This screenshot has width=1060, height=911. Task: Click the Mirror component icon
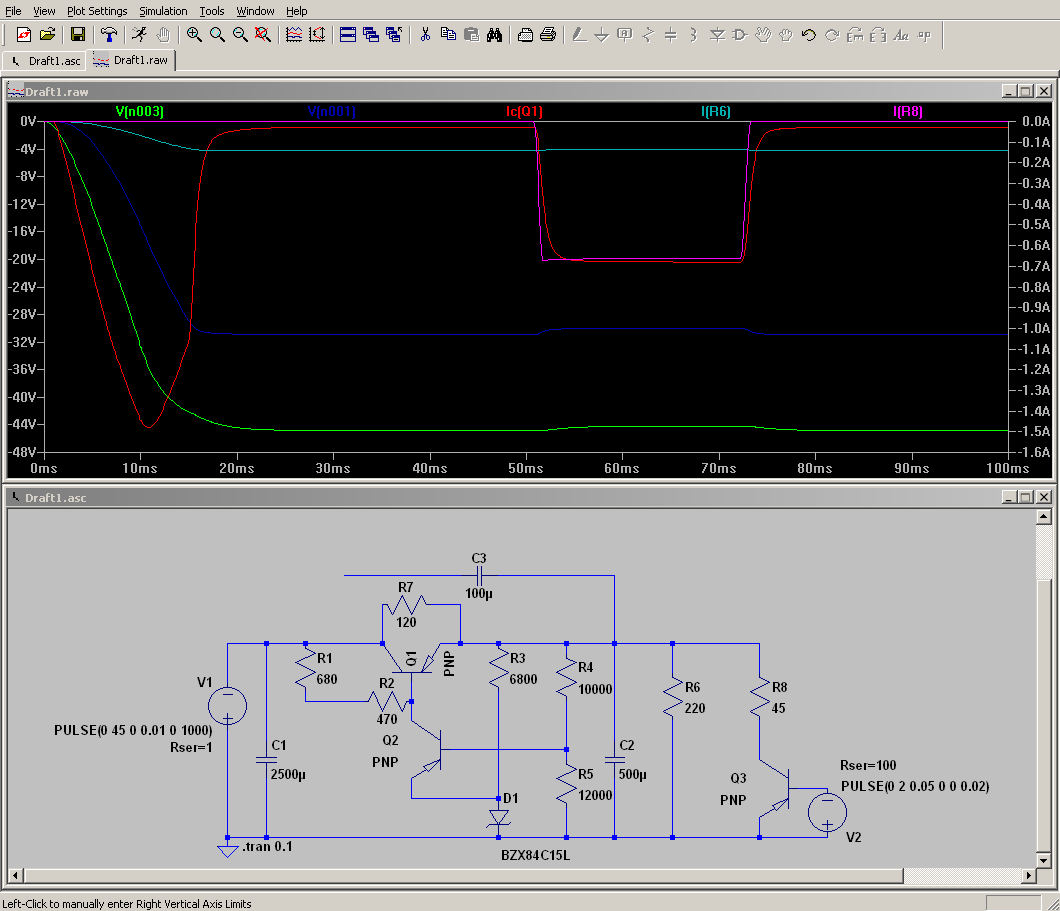pyautogui.click(x=878, y=34)
